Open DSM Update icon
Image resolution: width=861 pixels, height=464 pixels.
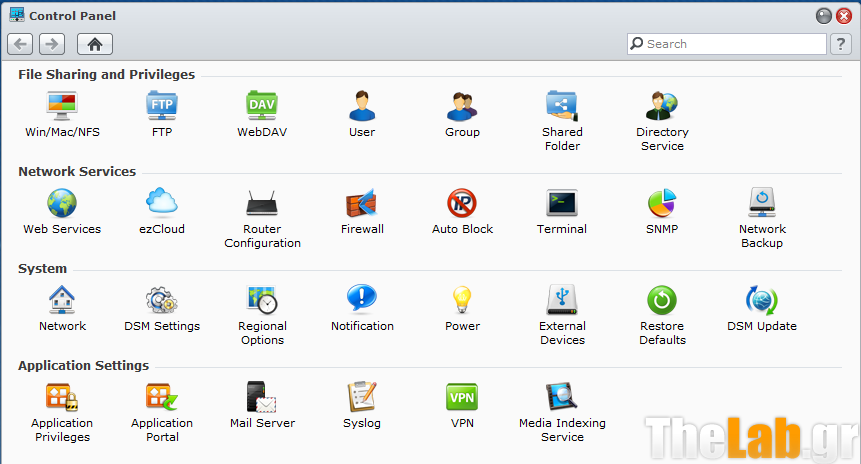point(762,300)
